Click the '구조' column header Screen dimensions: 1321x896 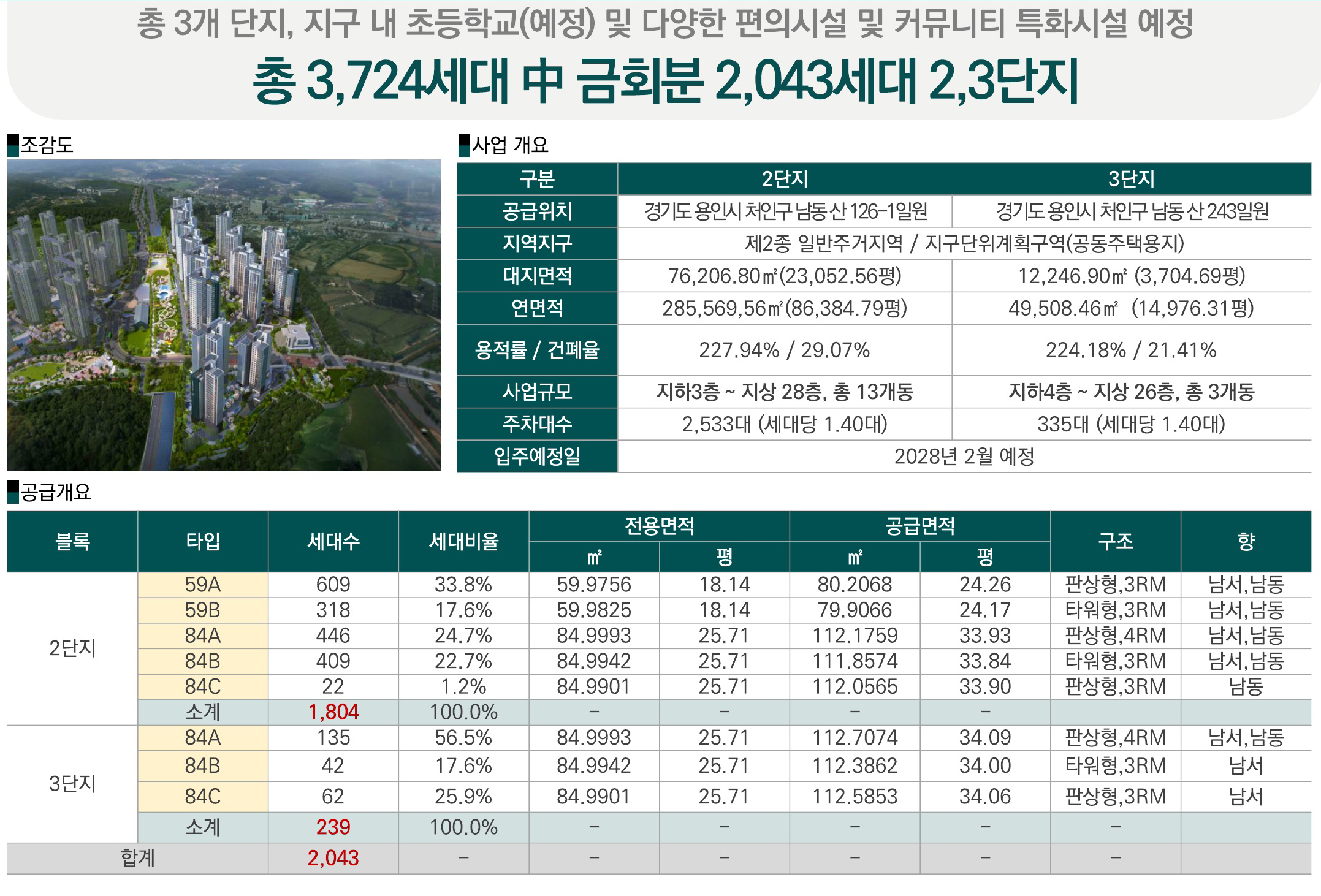point(1116,541)
